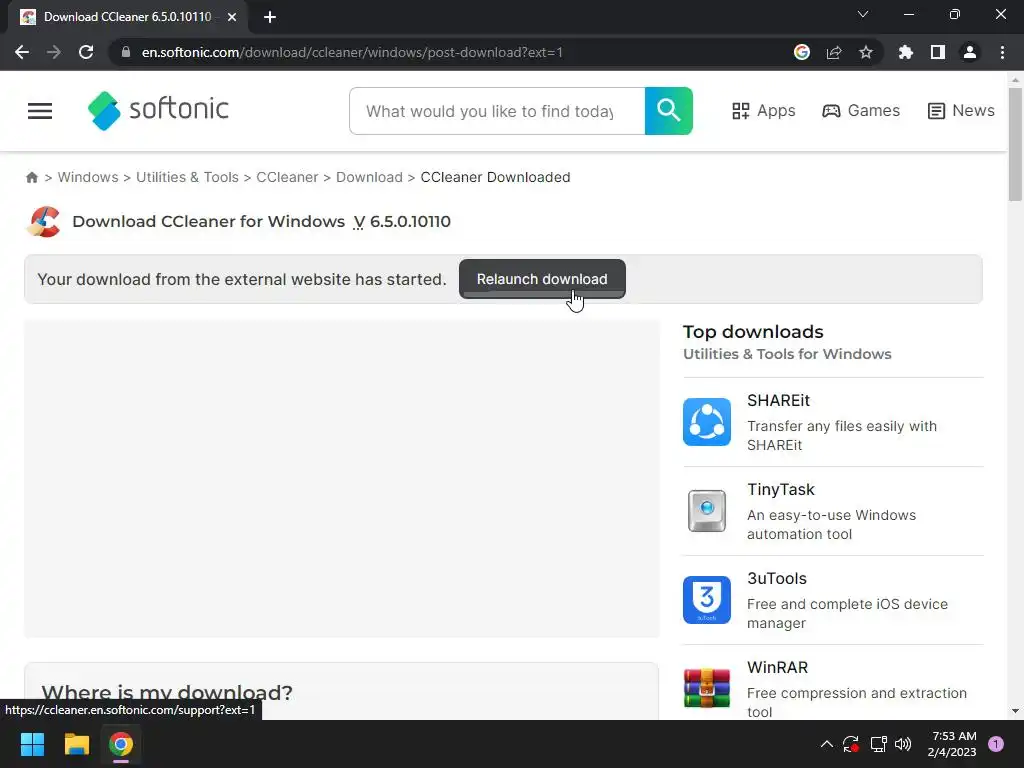1024x768 pixels.
Task: Go back with browser back arrow
Action: coord(22,52)
